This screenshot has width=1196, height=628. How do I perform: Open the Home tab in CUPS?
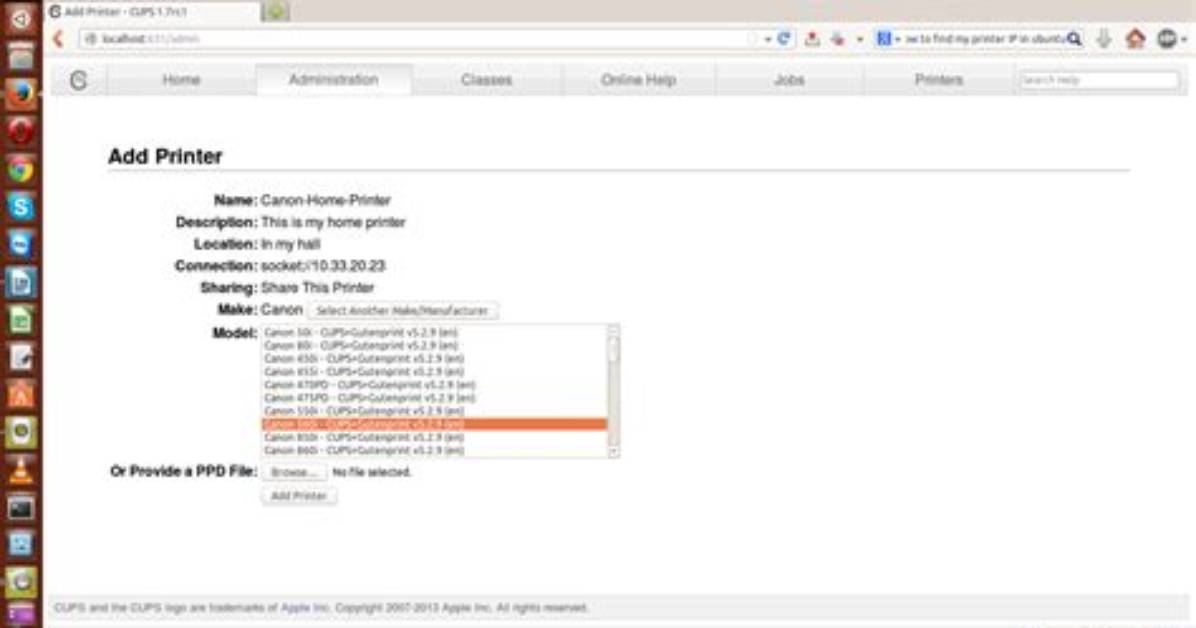tap(181, 80)
